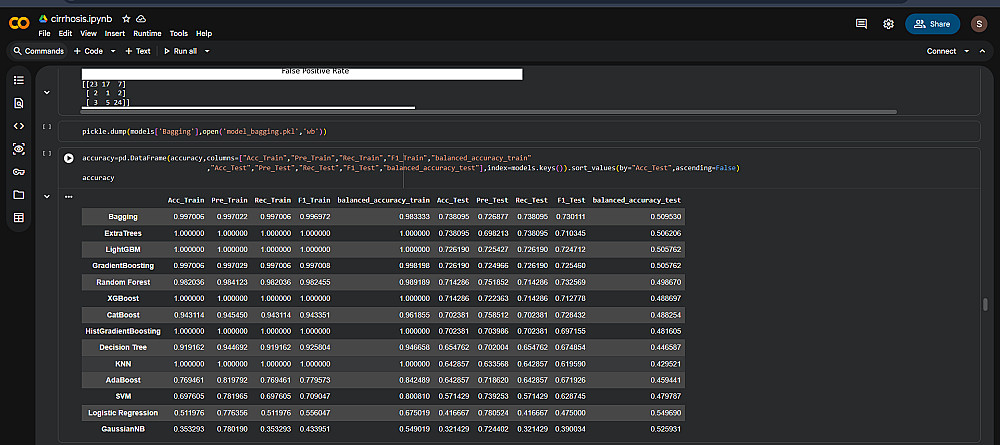
Task: Open the Table of contents sidebar icon
Action: (x=18, y=79)
